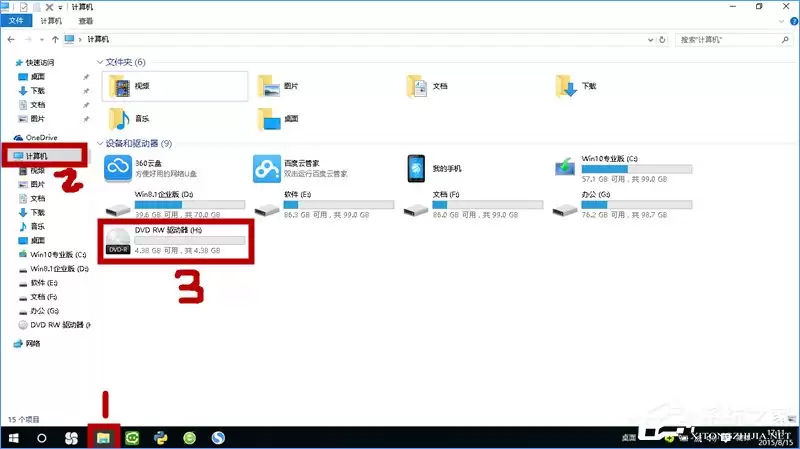This screenshot has width=800, height=449.
Task: Click the 桌面 toolbar label on taskbar
Action: pyautogui.click(x=629, y=437)
